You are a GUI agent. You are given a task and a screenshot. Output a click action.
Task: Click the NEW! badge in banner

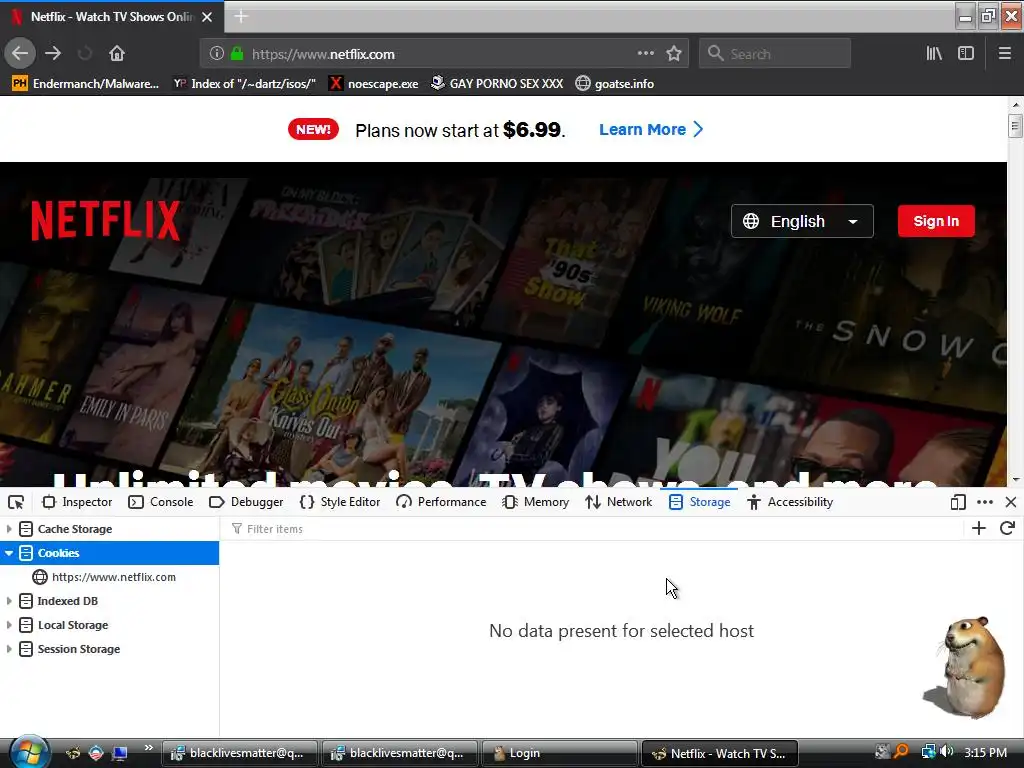(x=313, y=129)
